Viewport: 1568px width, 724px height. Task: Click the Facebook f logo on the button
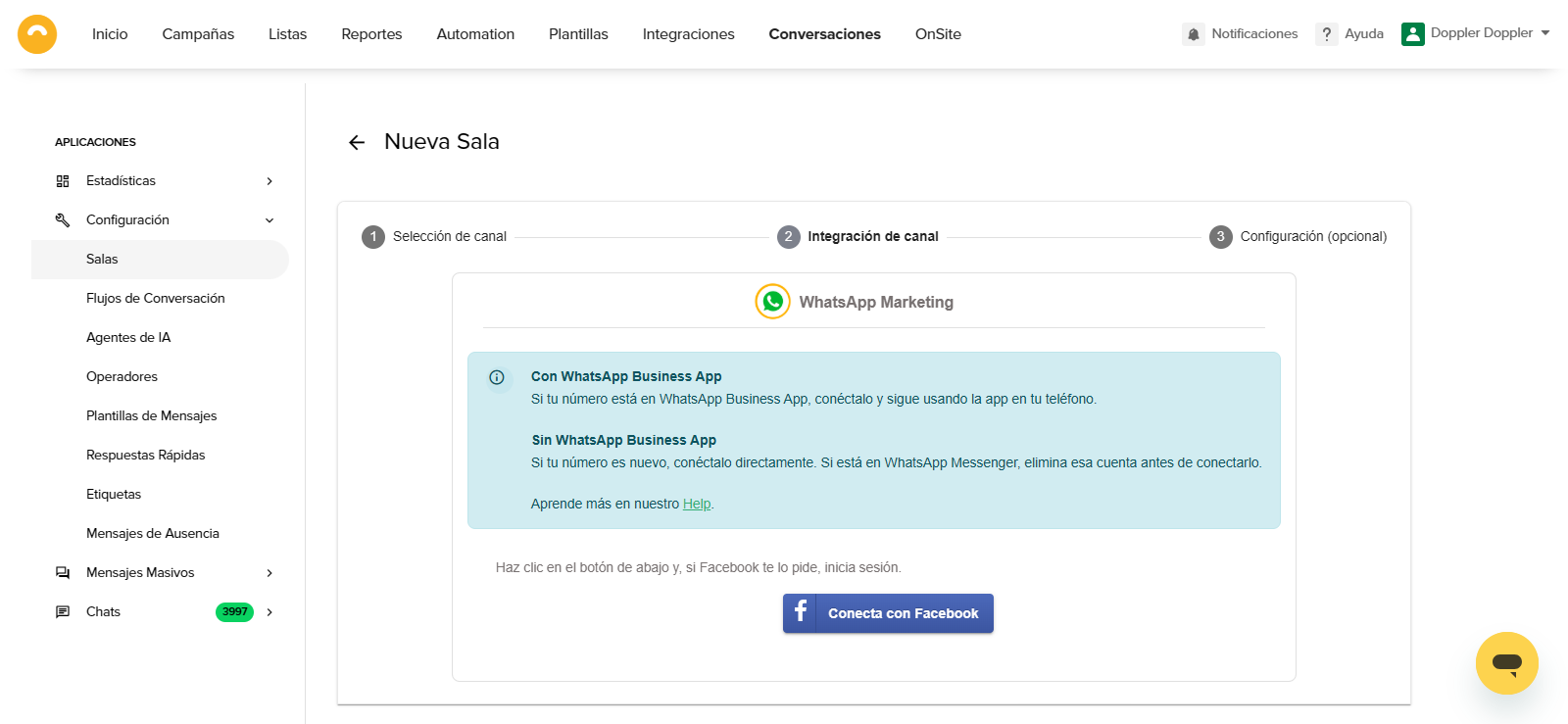click(x=800, y=612)
